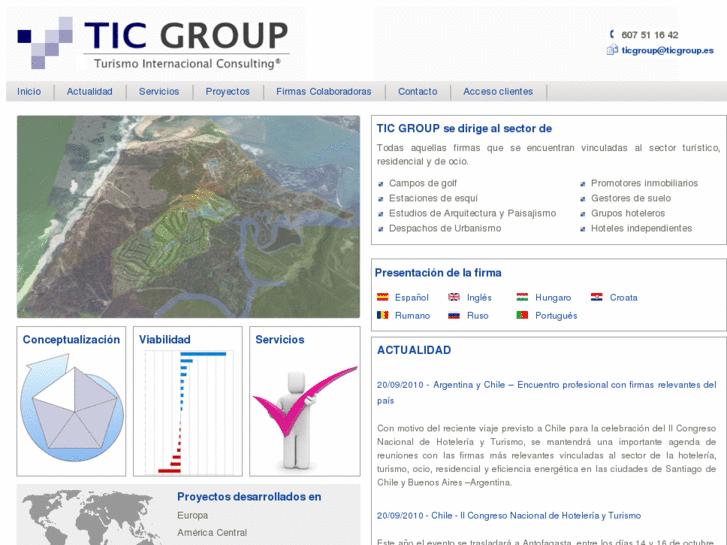The height and width of the screenshot is (545, 727).
Task: Click the Gestores de suelo item
Action: tap(631, 198)
